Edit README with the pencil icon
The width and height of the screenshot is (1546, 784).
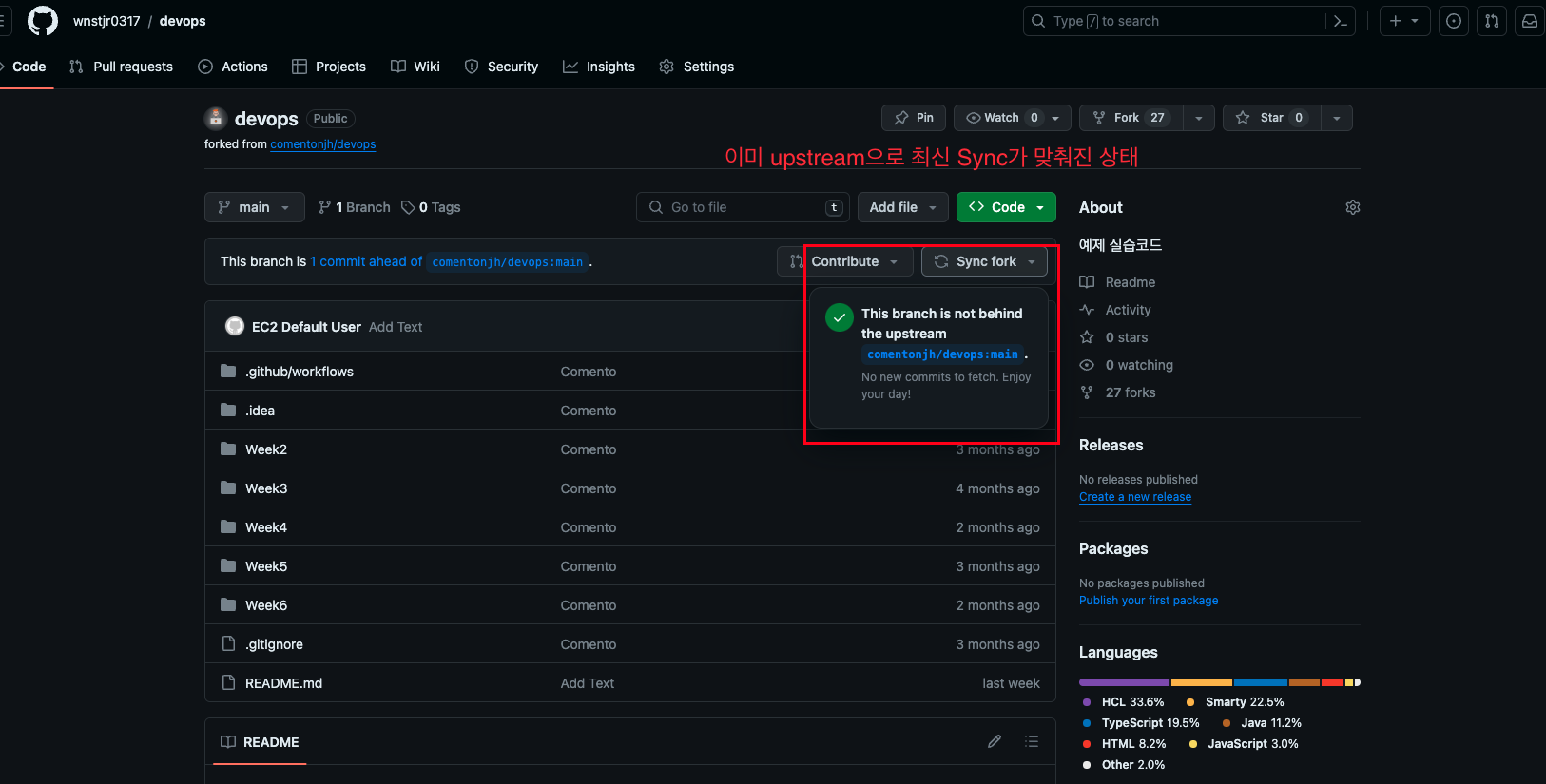pos(995,741)
